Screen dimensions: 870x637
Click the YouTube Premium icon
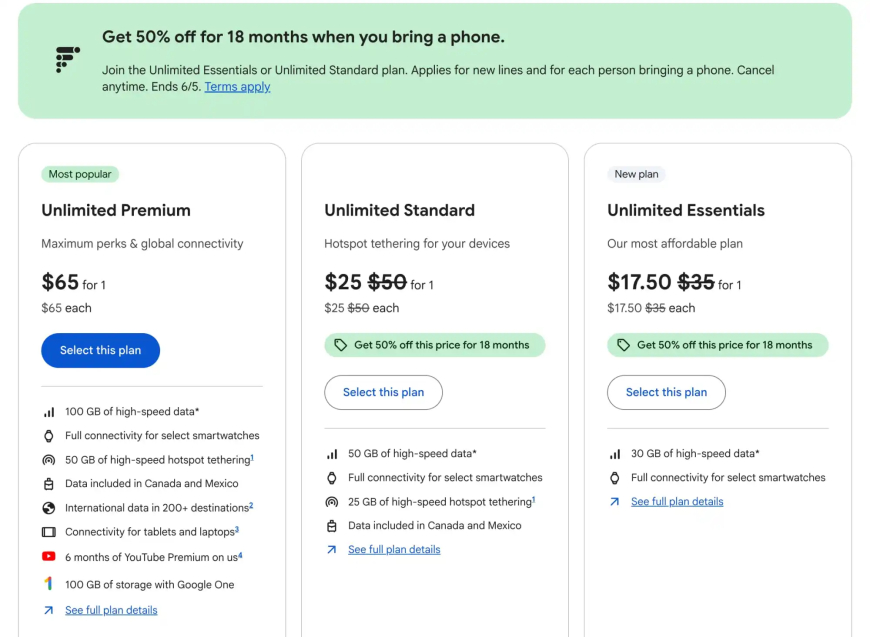point(49,557)
